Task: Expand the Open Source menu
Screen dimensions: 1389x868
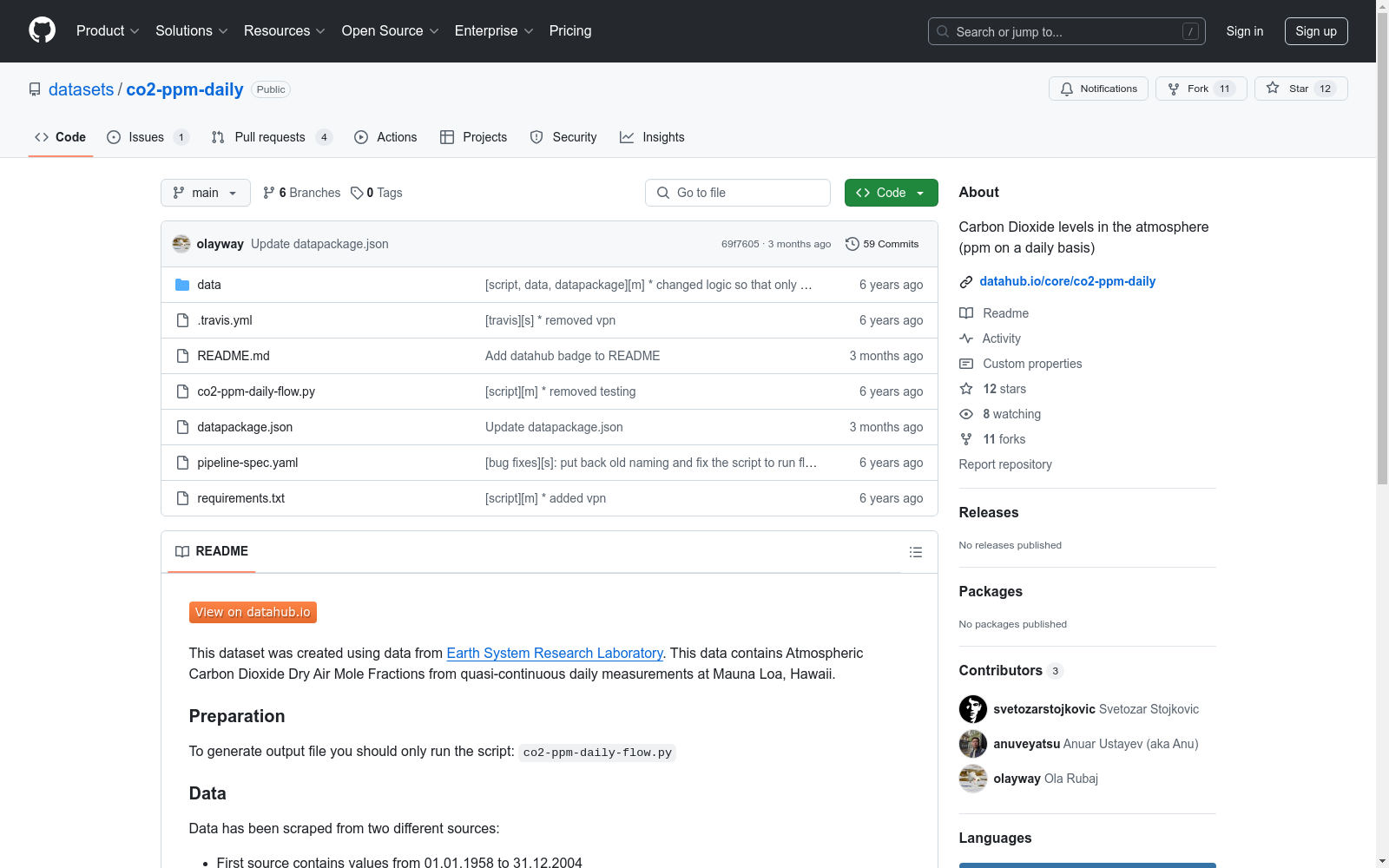Action: tap(391, 30)
